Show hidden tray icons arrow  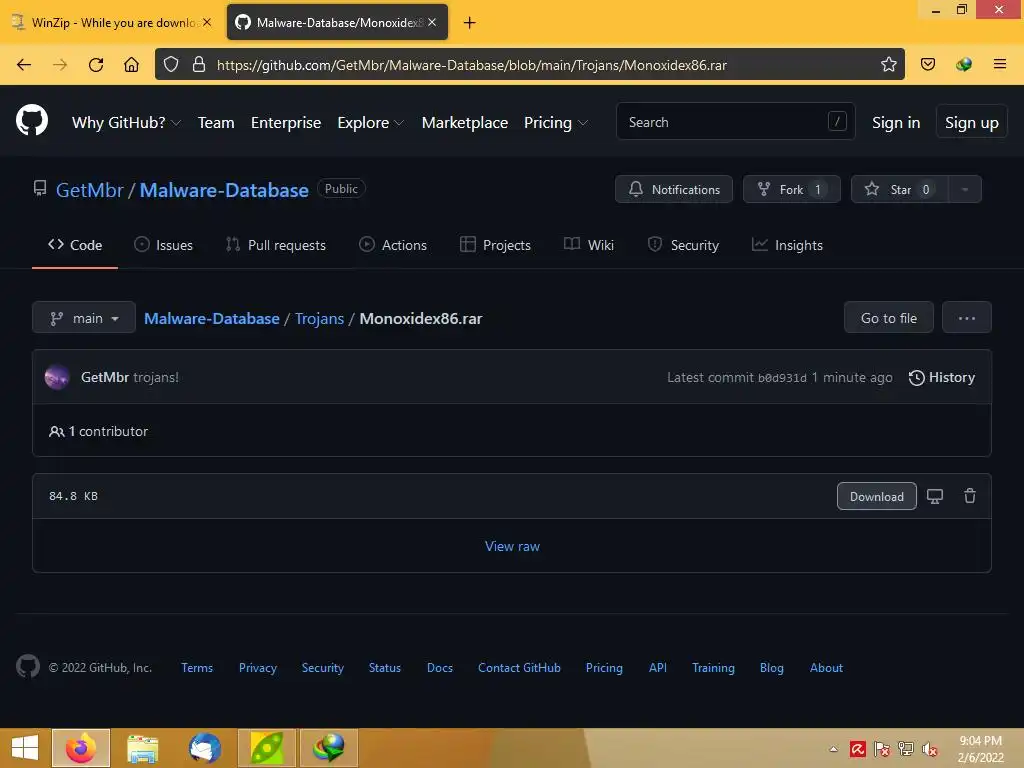coord(833,749)
